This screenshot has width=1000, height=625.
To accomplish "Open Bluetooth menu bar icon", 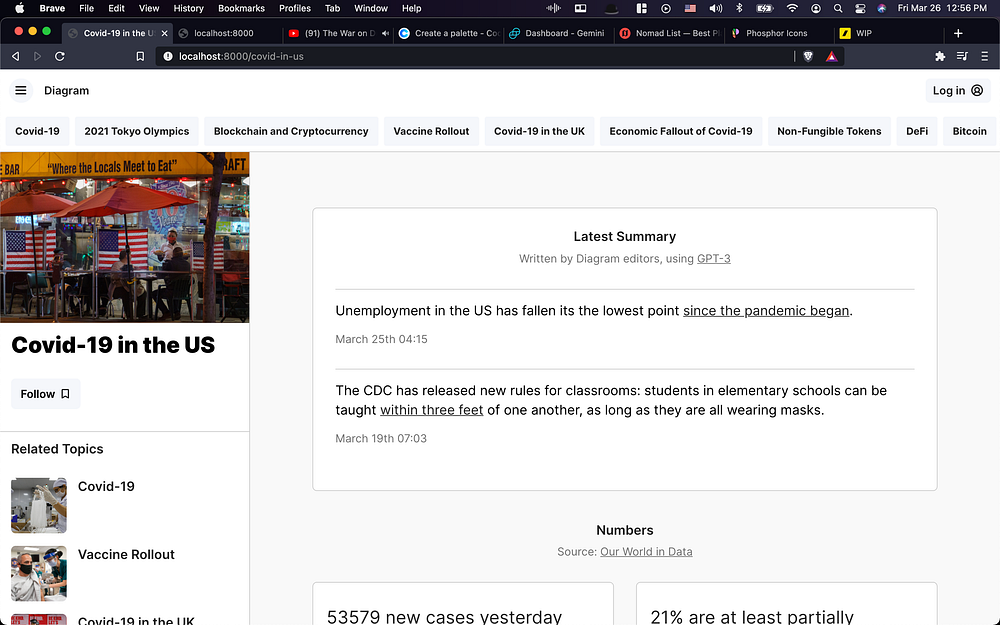I will [739, 8].
